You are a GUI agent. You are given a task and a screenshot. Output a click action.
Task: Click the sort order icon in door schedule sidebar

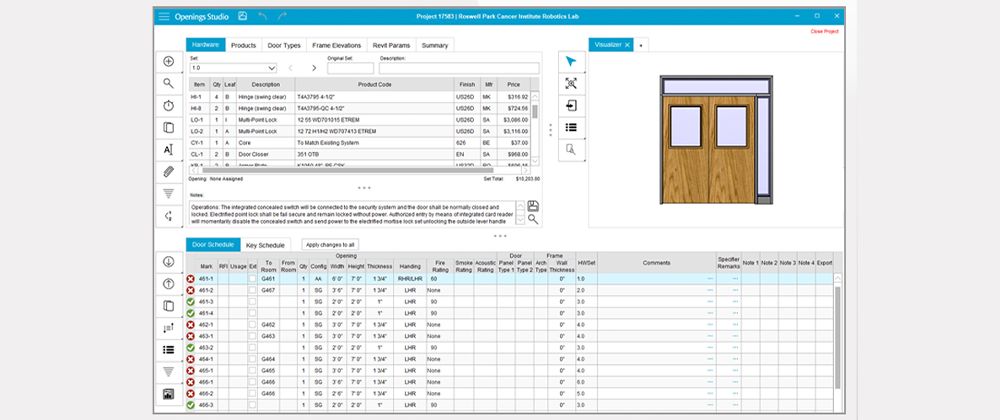[168, 327]
